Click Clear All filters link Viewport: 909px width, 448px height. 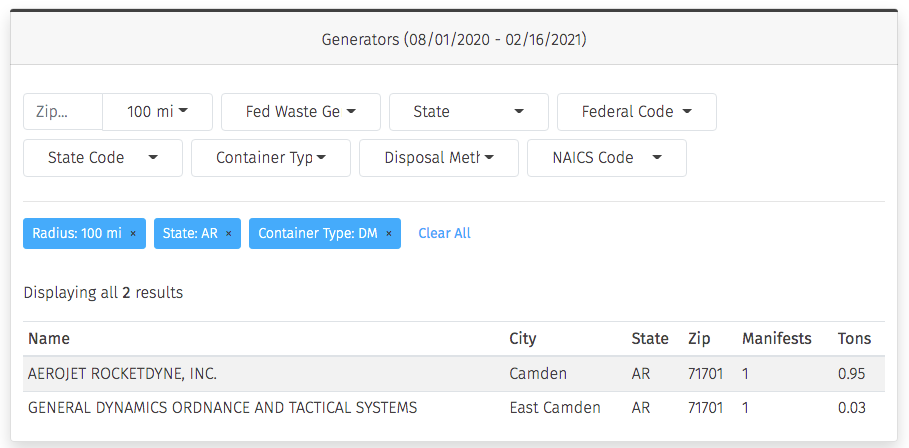click(x=444, y=233)
